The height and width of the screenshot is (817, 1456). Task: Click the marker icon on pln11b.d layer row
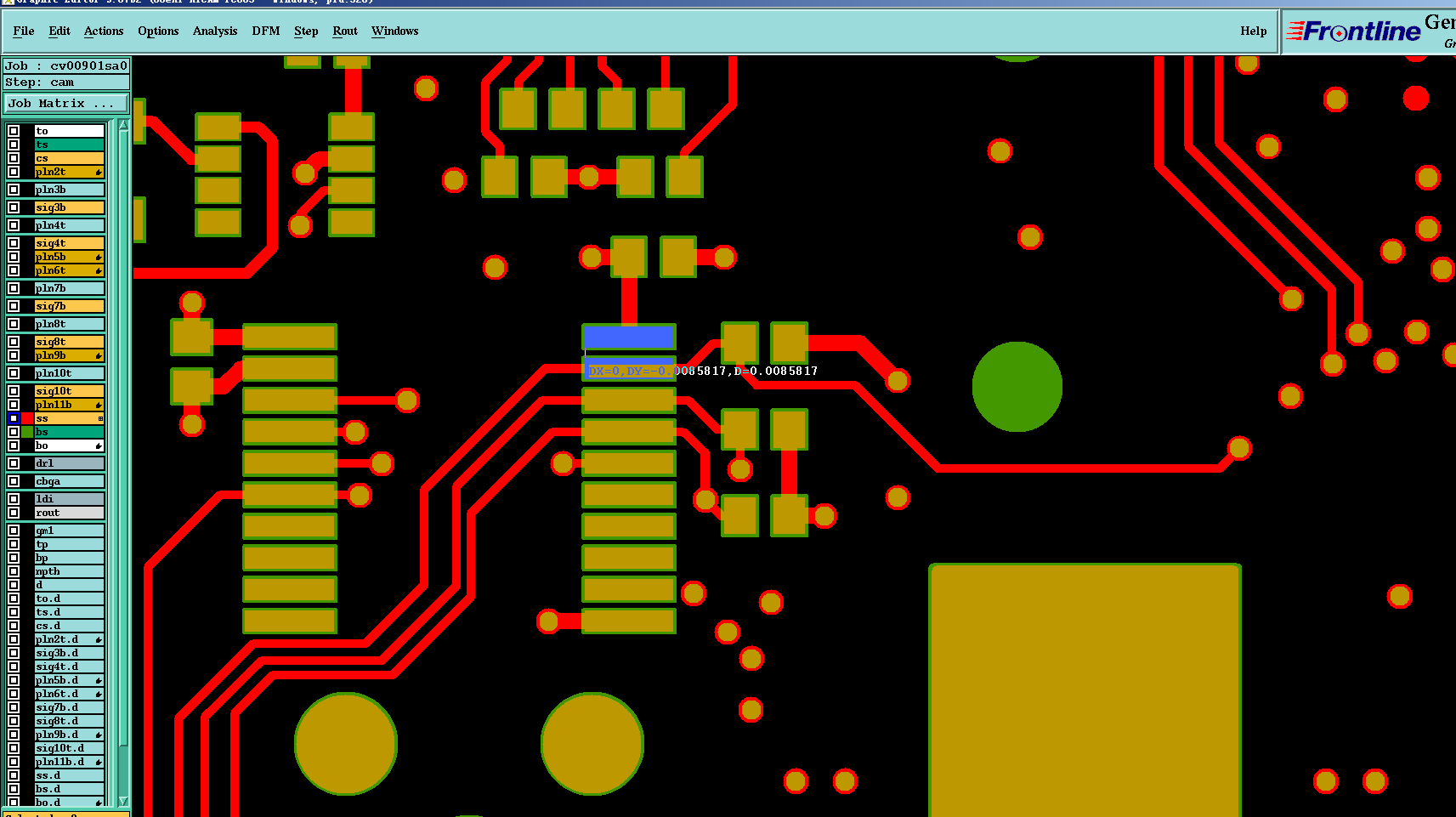(99, 763)
